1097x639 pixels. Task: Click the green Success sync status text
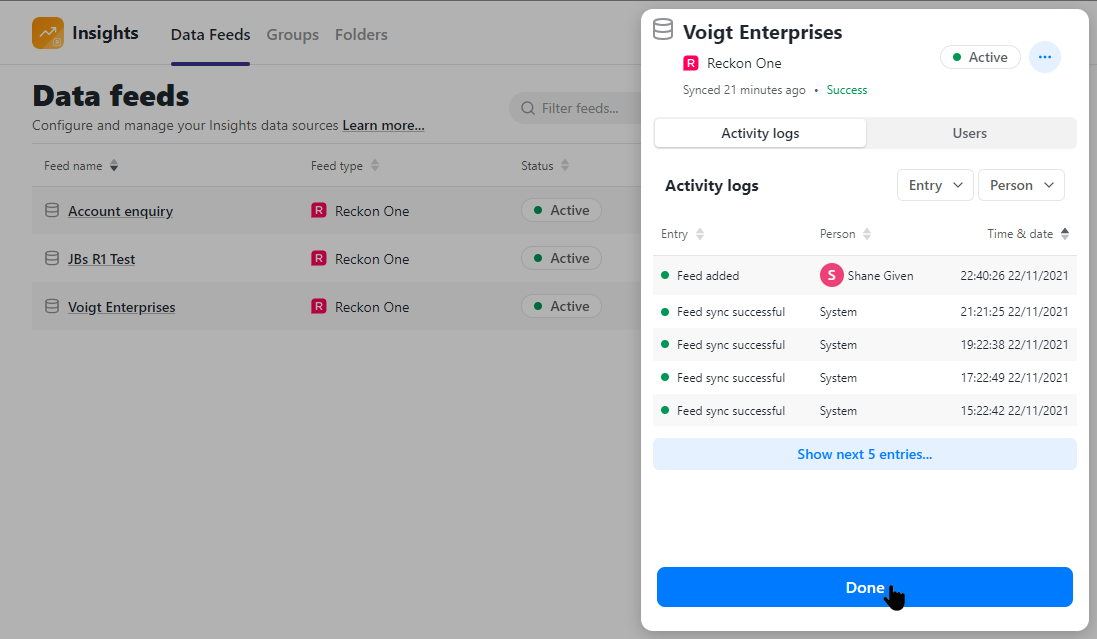point(847,90)
